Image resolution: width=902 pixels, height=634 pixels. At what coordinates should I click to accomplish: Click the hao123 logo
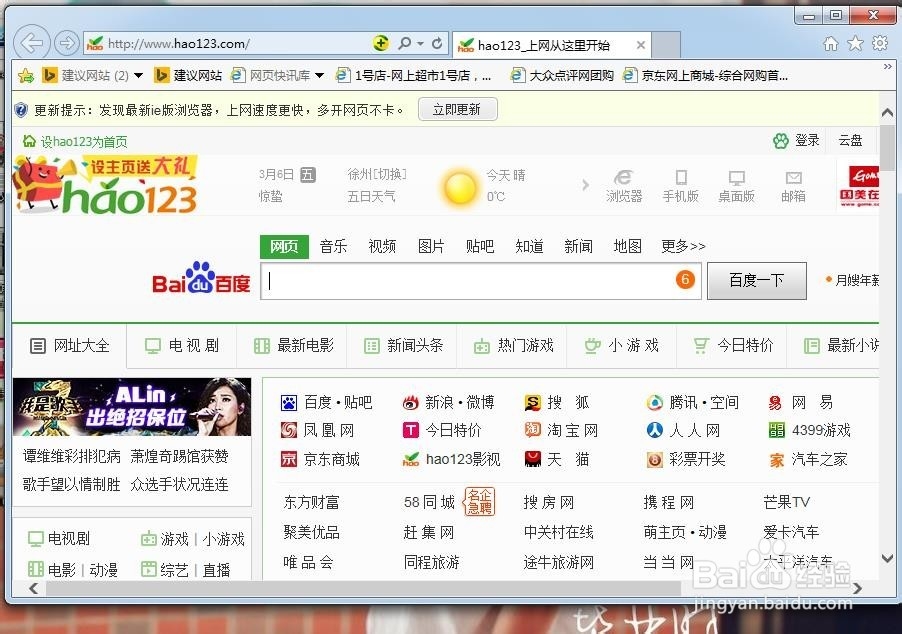(105, 185)
